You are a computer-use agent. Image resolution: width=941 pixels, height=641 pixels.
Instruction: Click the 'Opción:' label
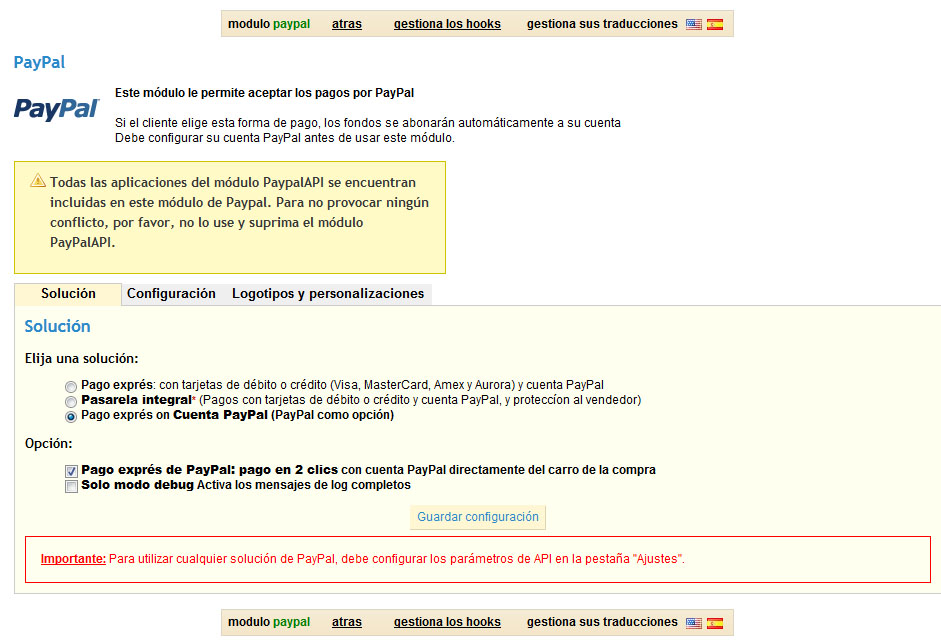click(49, 444)
